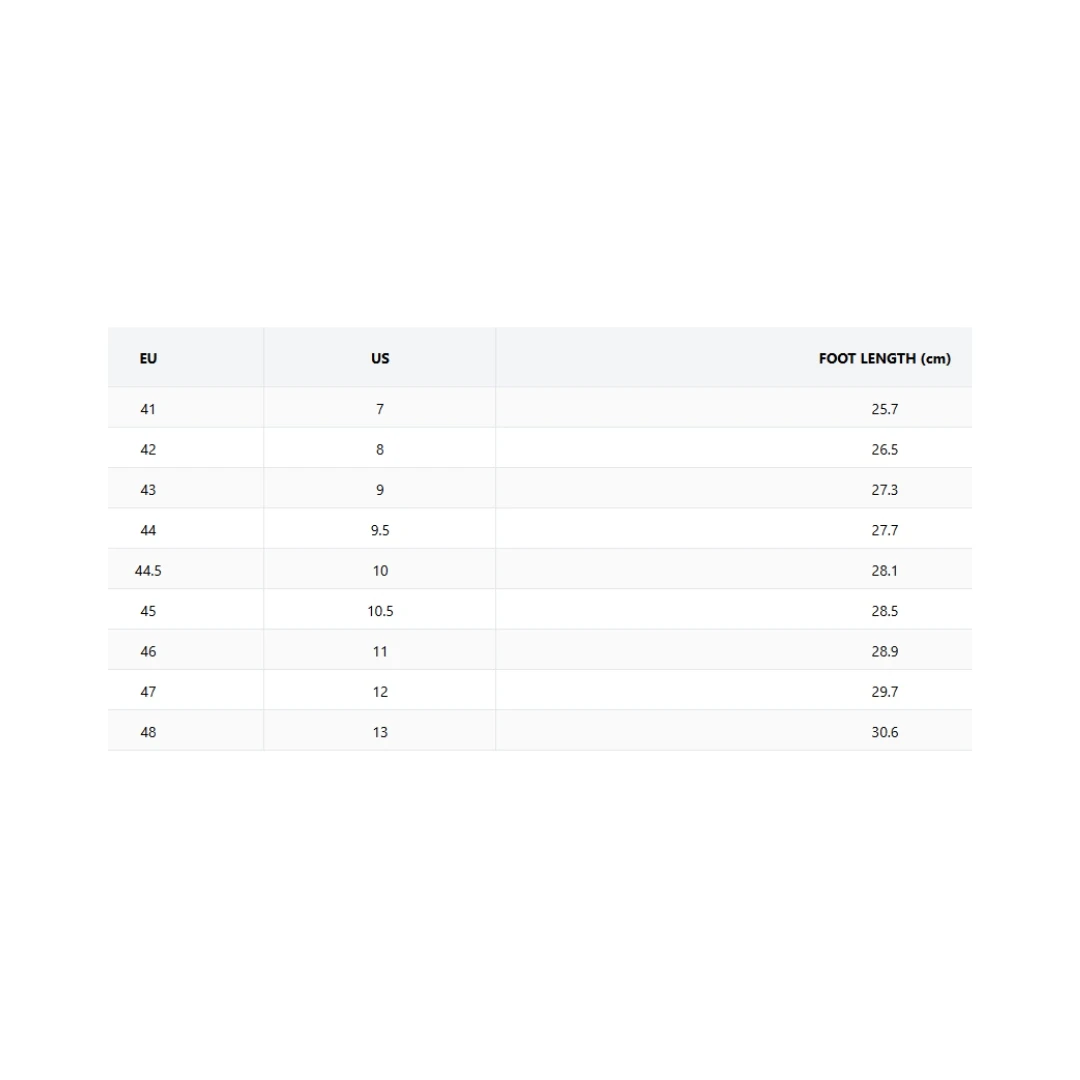Select foot length 26.5 value
The height and width of the screenshot is (1080, 1080).
884,450
